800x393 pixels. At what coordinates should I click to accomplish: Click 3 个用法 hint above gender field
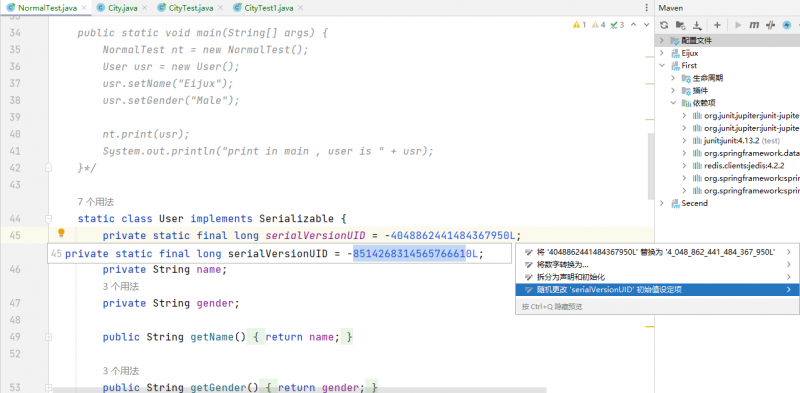[120, 286]
